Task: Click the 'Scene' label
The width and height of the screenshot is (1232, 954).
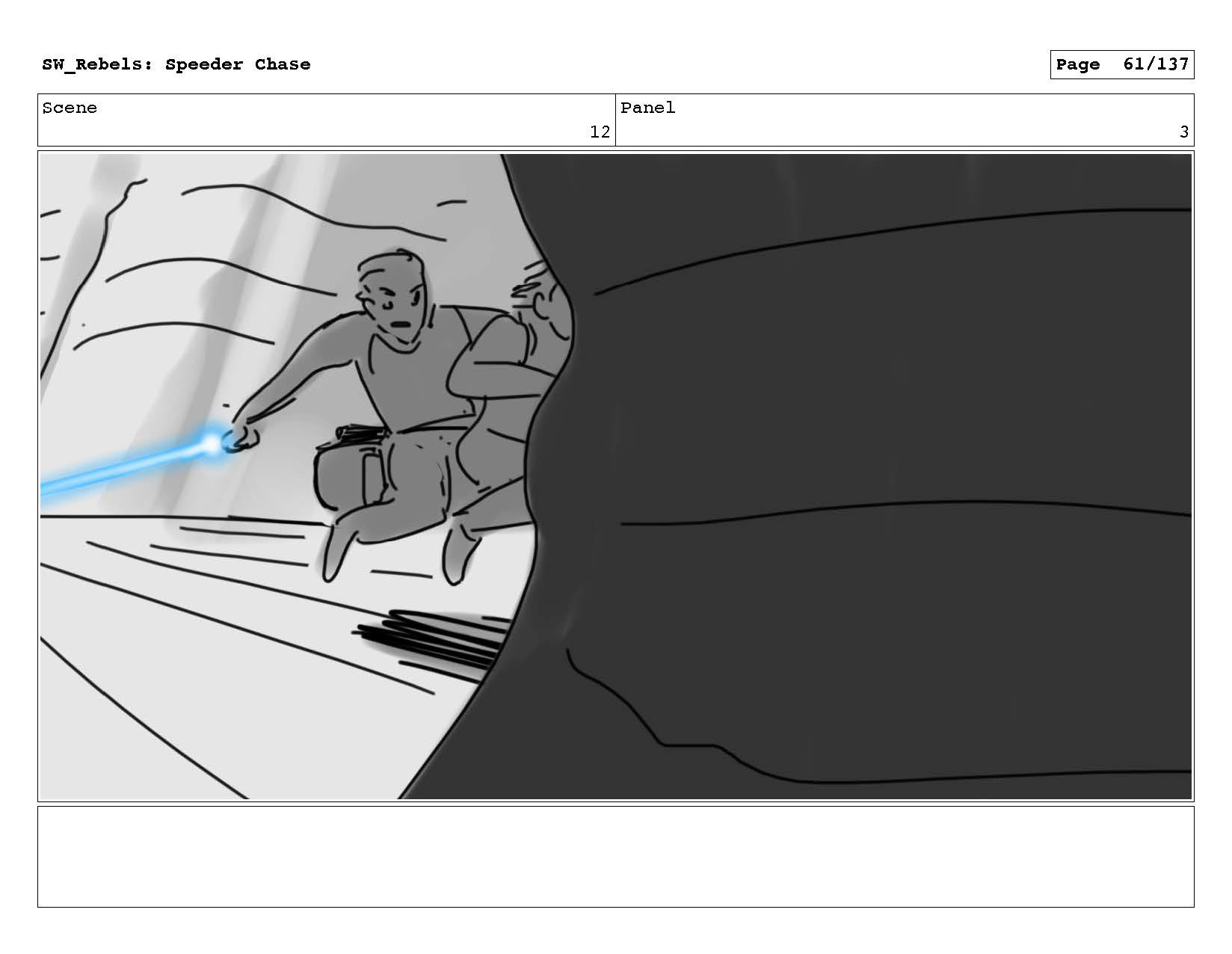Action: pos(70,108)
